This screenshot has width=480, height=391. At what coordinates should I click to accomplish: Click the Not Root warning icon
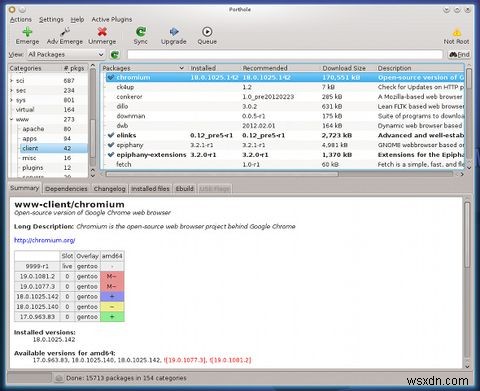point(456,32)
